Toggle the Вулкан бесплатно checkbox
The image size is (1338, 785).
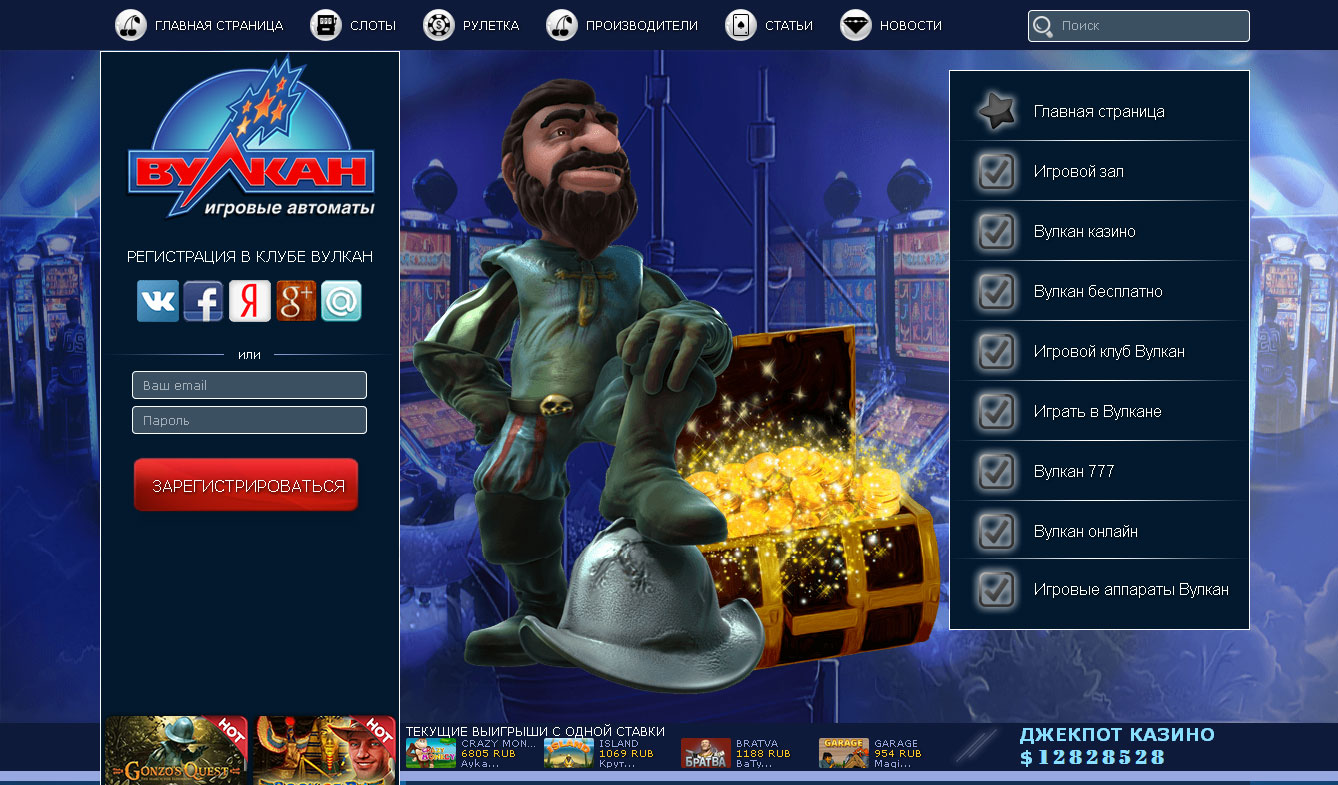point(997,291)
